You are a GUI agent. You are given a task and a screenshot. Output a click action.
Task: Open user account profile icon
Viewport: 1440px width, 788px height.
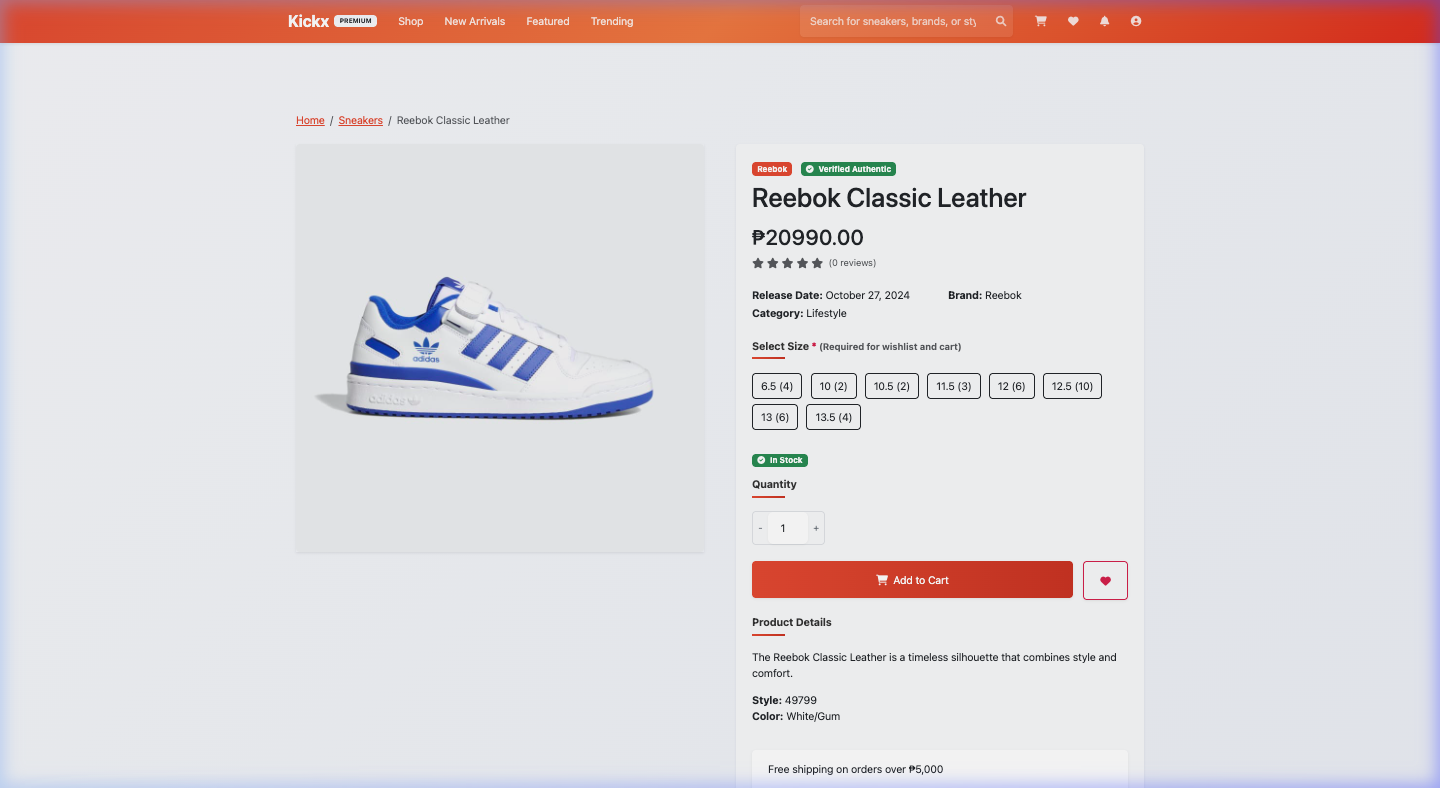(x=1136, y=21)
